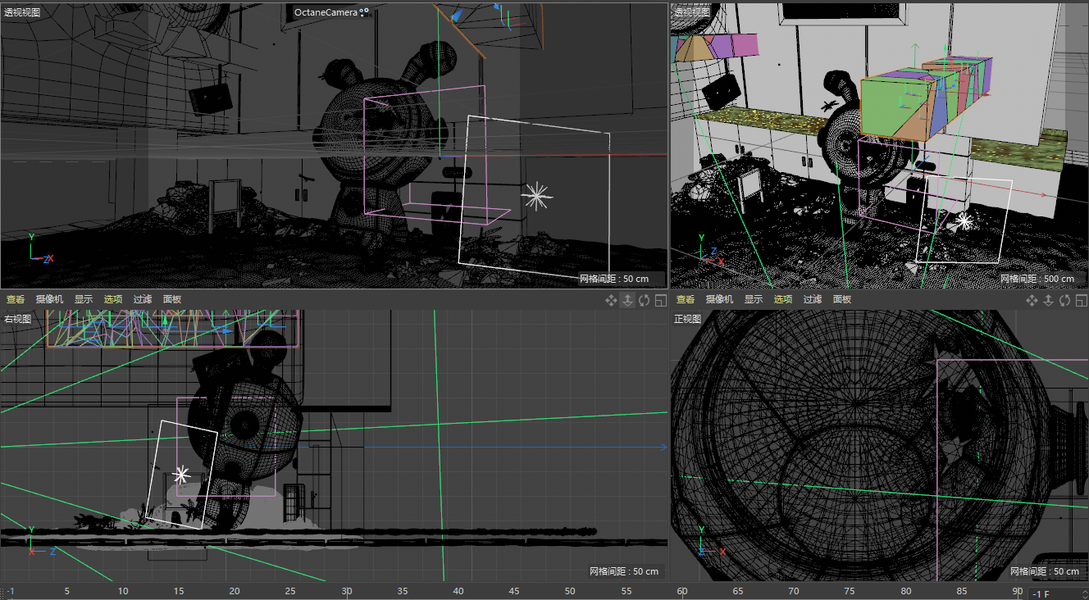Click the stepper arrows of the -1 F field
Image resolution: width=1089 pixels, height=600 pixels.
pos(1084,594)
